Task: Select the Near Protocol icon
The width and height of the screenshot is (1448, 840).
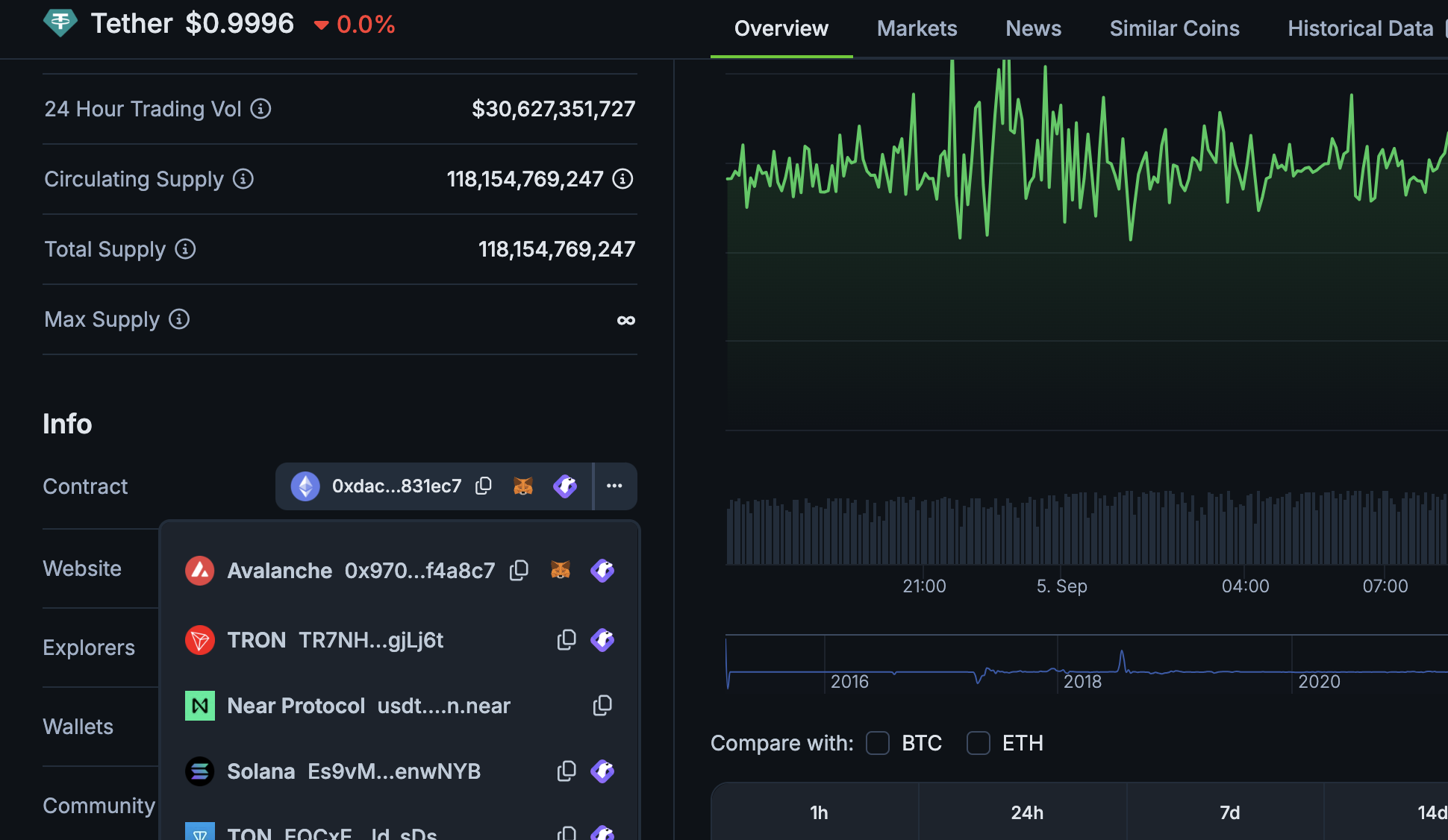Action: (199, 705)
